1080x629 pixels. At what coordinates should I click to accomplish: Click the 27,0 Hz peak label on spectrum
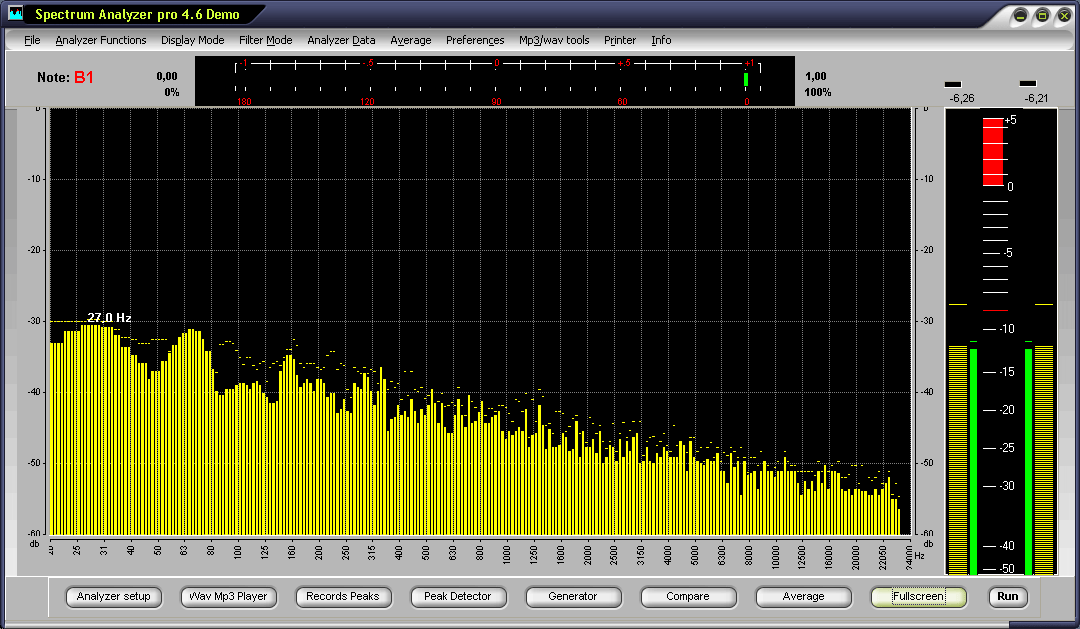109,318
